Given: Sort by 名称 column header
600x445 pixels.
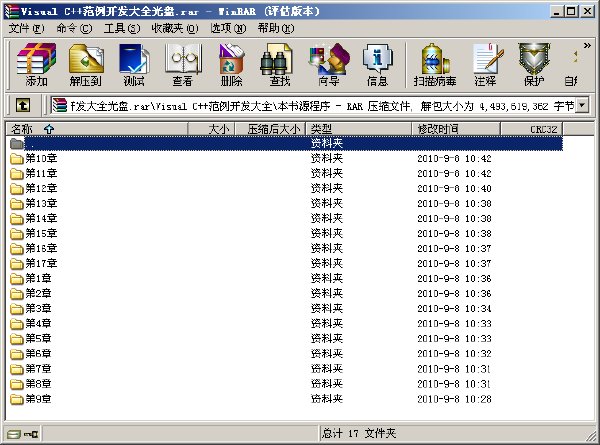Looking at the screenshot, I should tap(96, 129).
